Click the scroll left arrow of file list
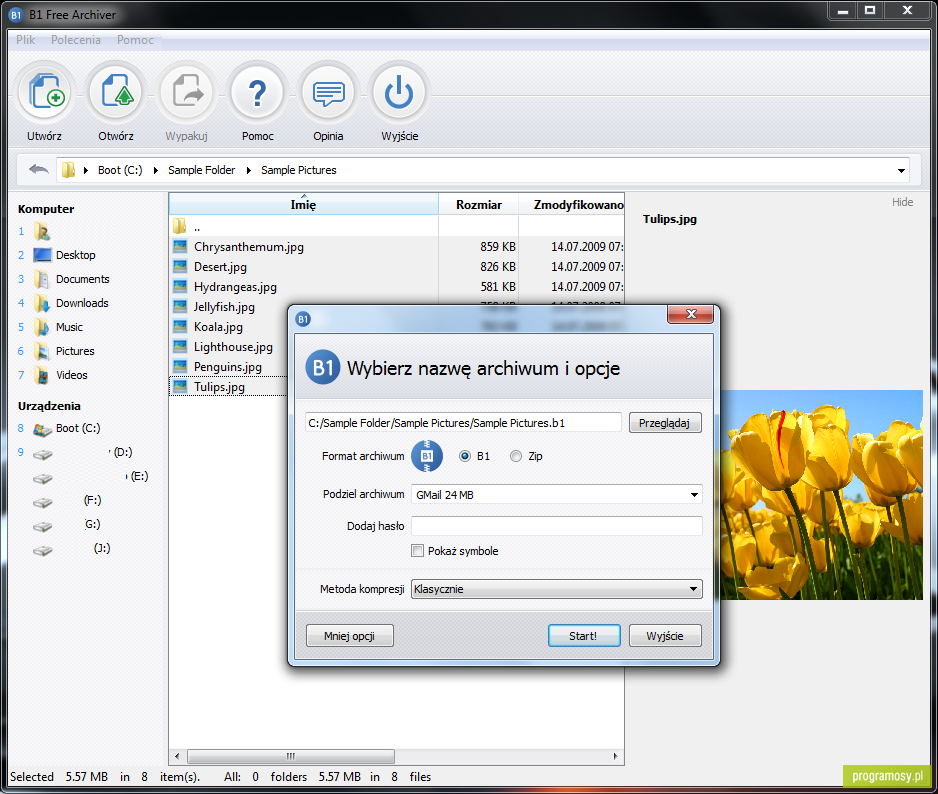Screen dimensions: 938x794 click(177, 756)
